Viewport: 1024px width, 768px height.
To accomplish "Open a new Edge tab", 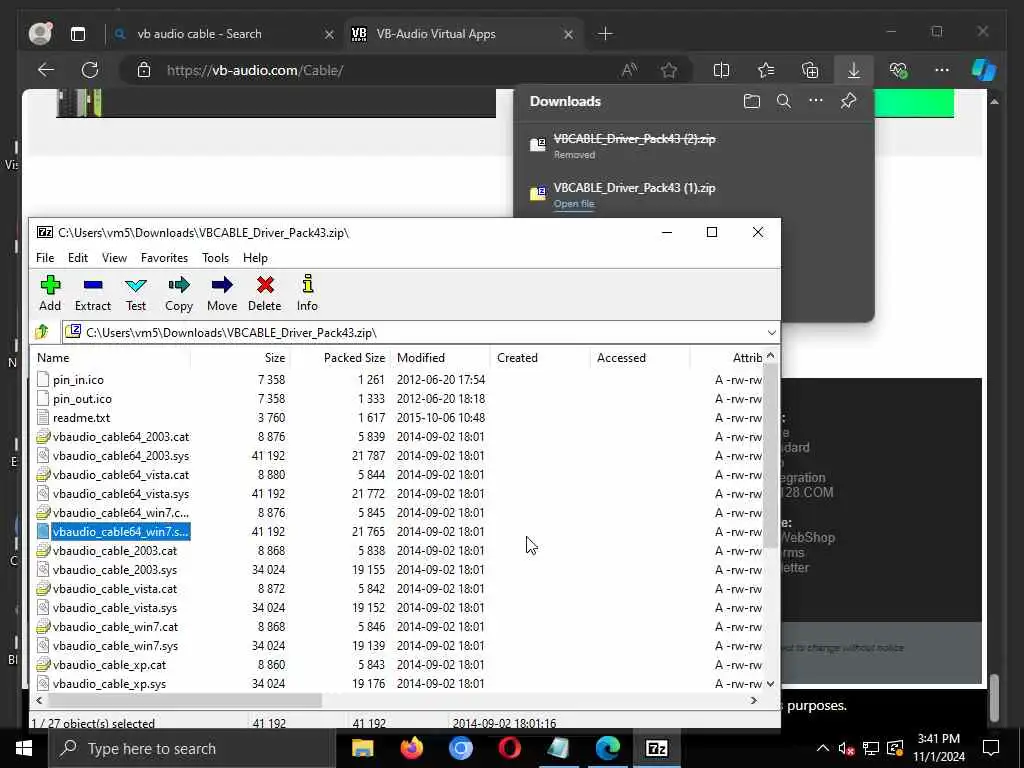I will tap(605, 34).
